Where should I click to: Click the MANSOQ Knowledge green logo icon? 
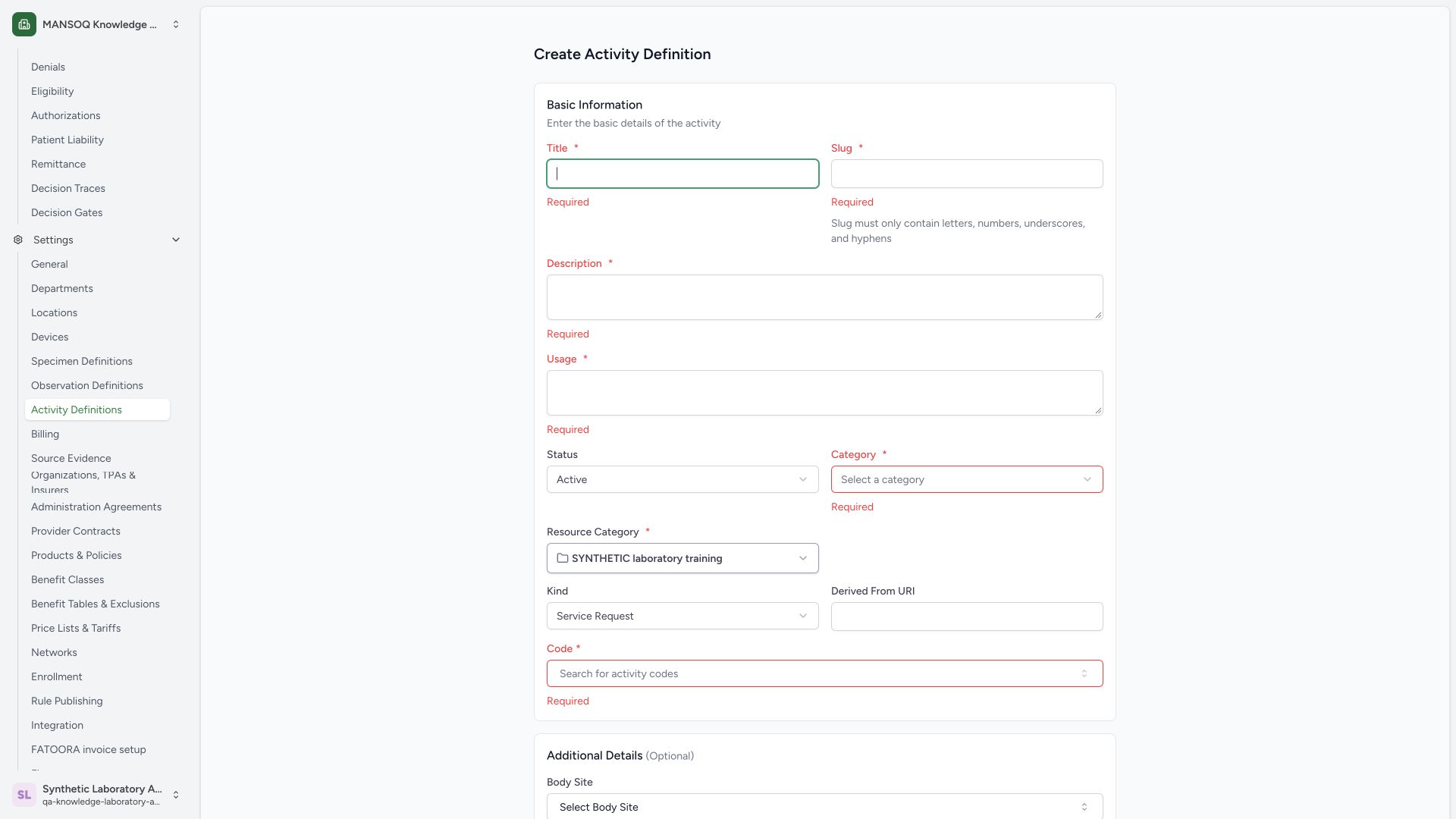coord(24,24)
